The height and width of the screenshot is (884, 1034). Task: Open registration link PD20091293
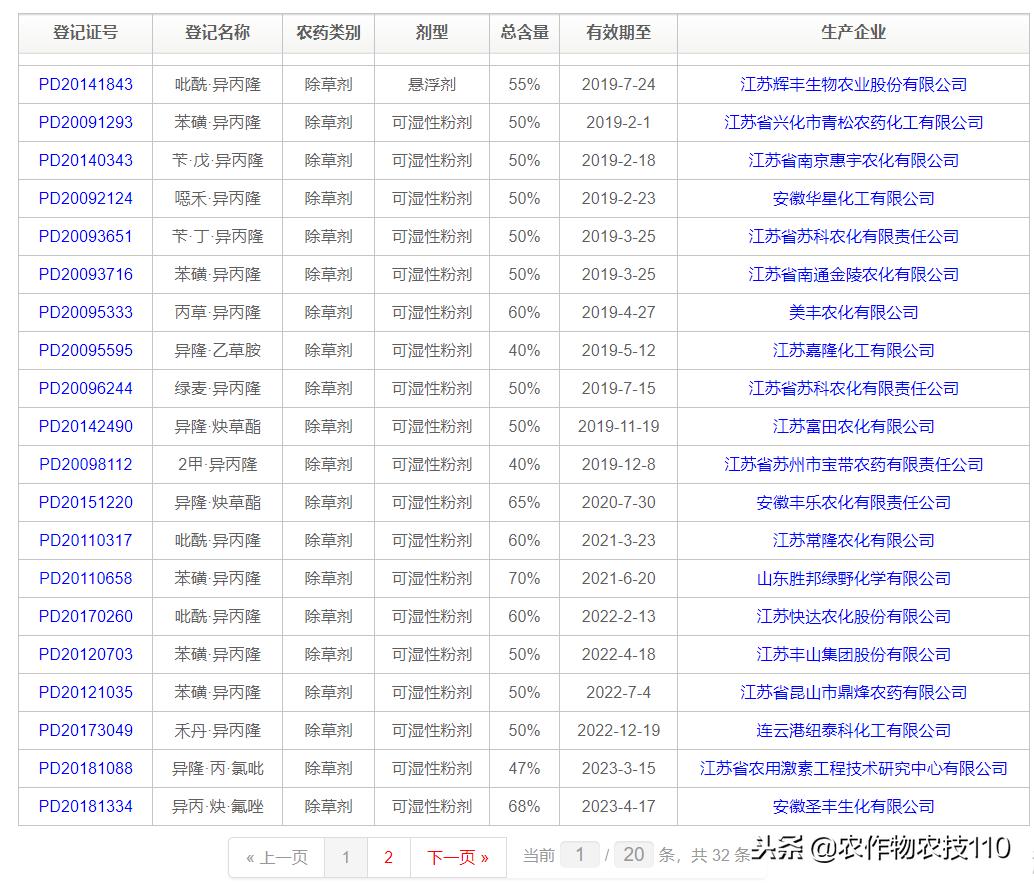[86, 122]
